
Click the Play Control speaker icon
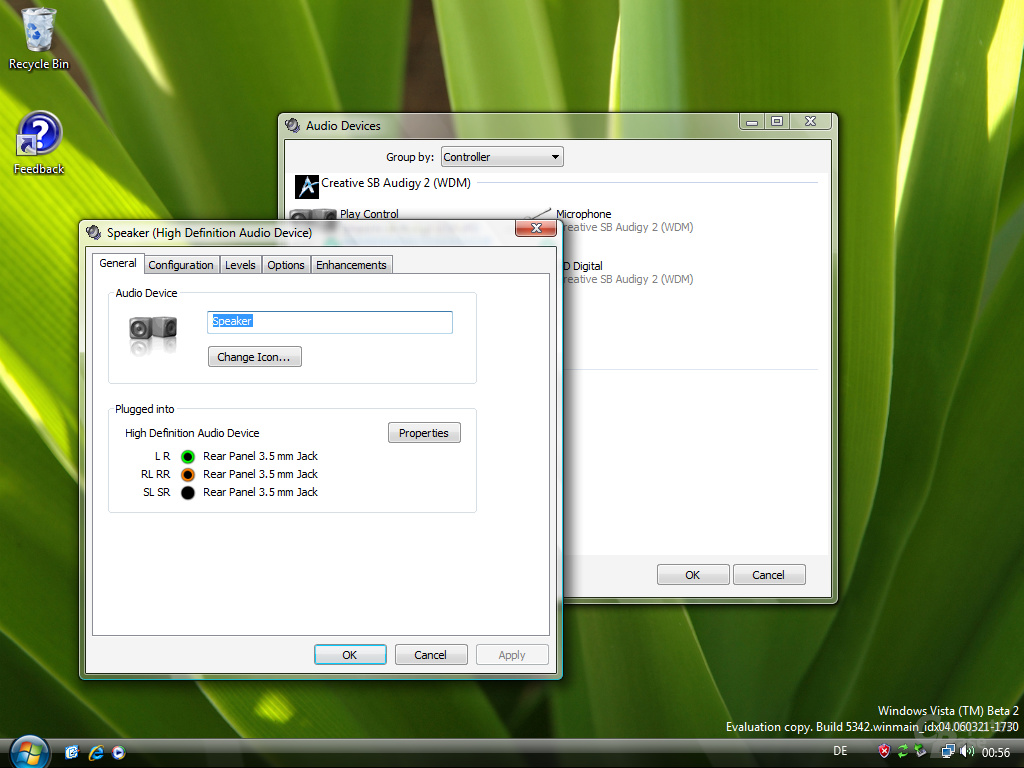click(x=312, y=215)
